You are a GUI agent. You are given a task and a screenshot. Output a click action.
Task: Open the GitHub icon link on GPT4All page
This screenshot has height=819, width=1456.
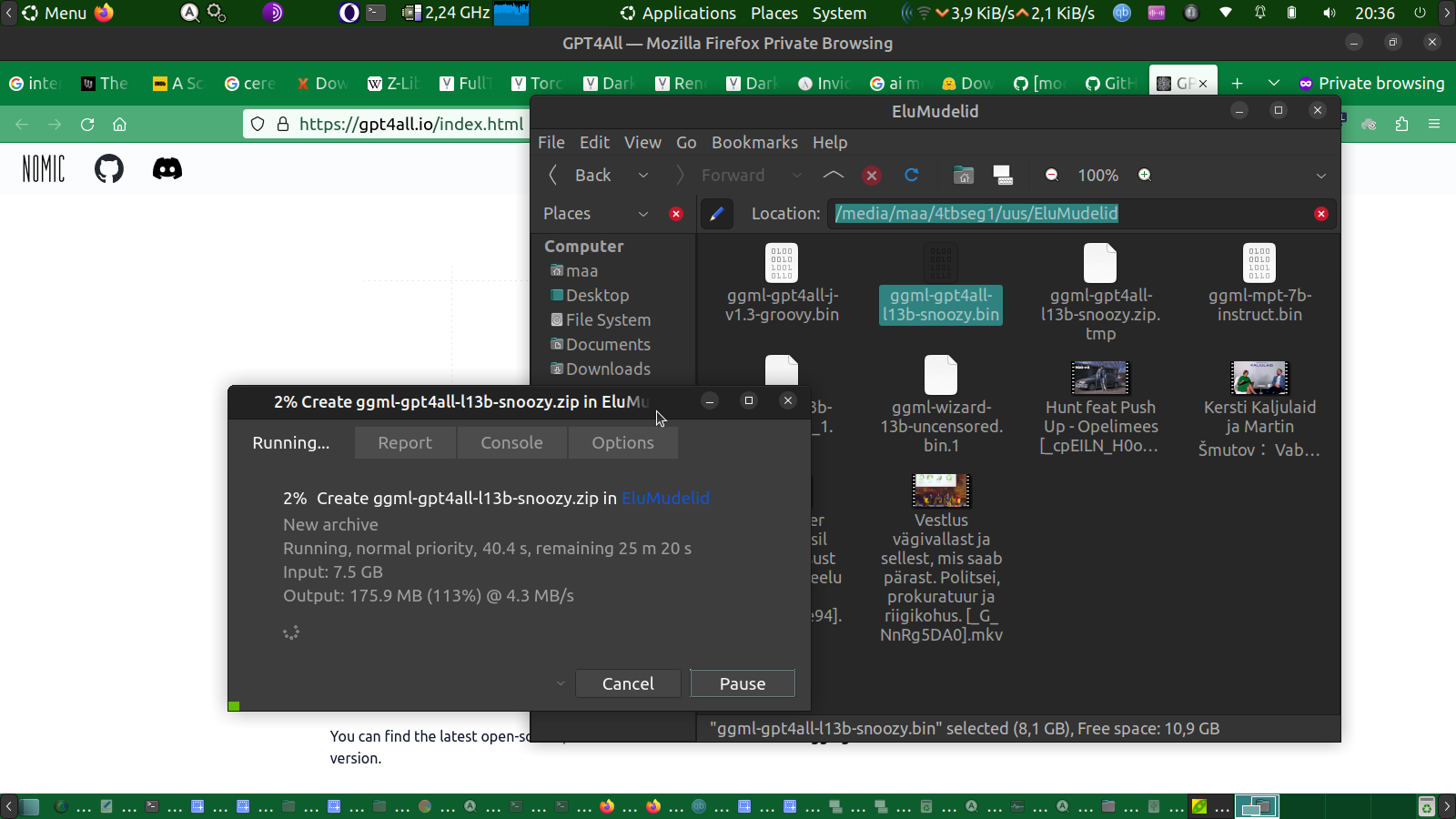pos(109,168)
